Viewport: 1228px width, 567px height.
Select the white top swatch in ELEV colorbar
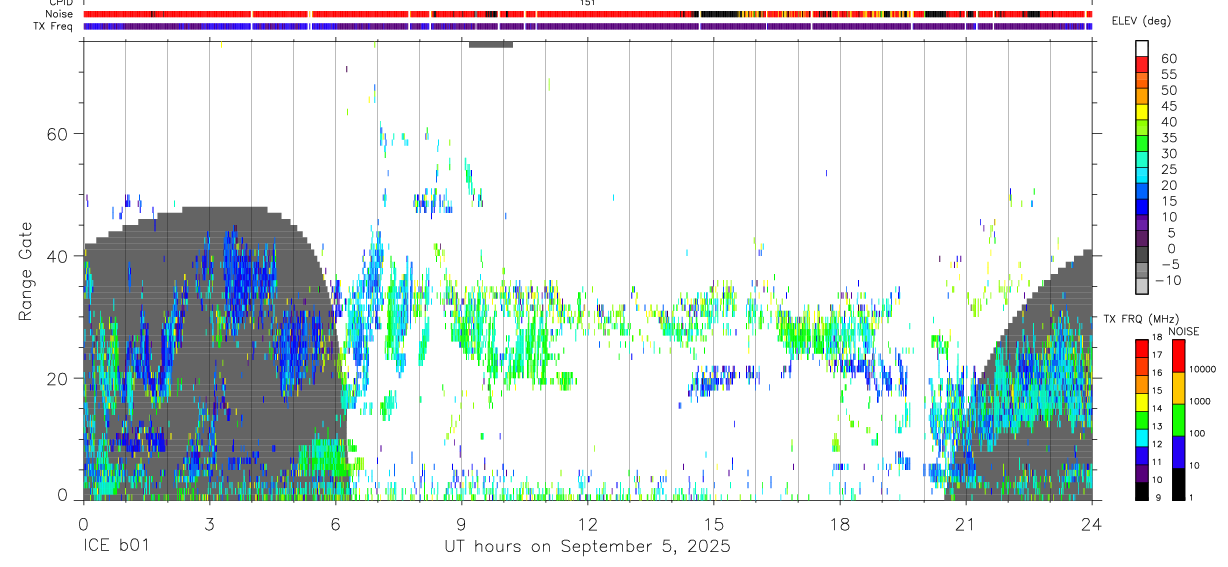click(1142, 48)
